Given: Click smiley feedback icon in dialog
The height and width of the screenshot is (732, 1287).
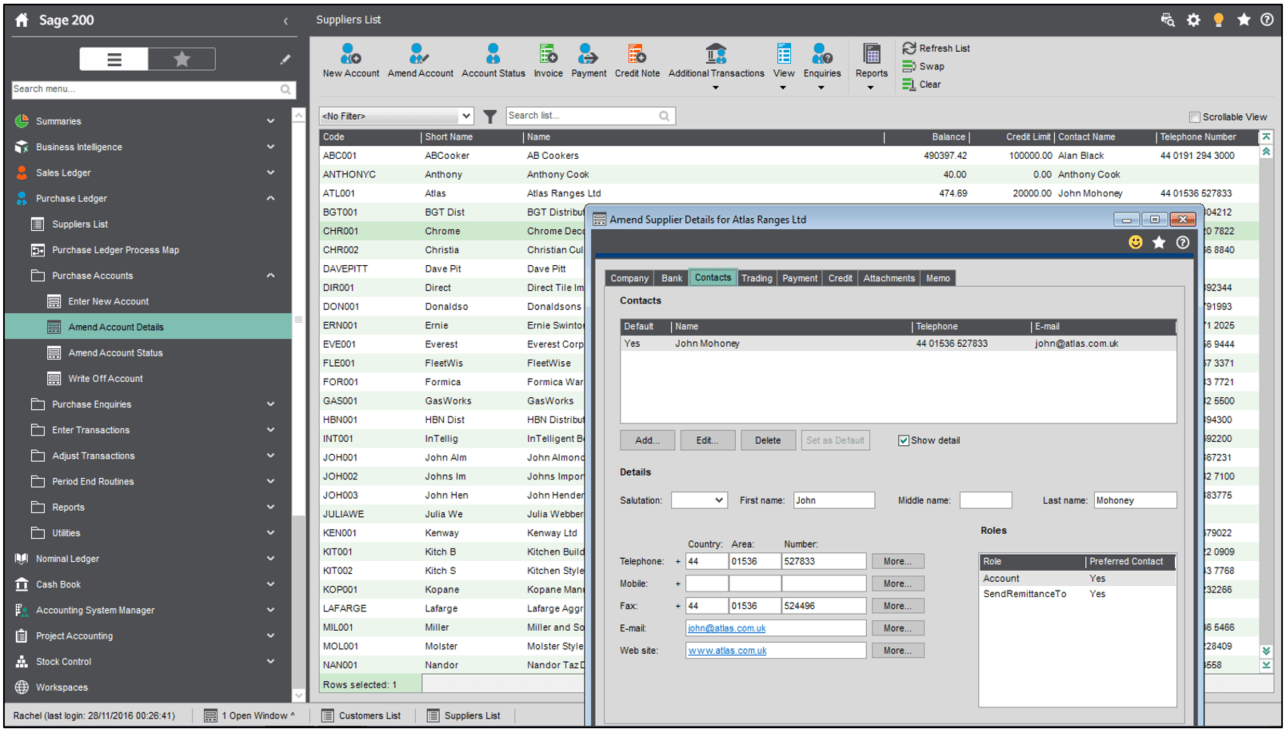Looking at the screenshot, I should (x=1135, y=242).
